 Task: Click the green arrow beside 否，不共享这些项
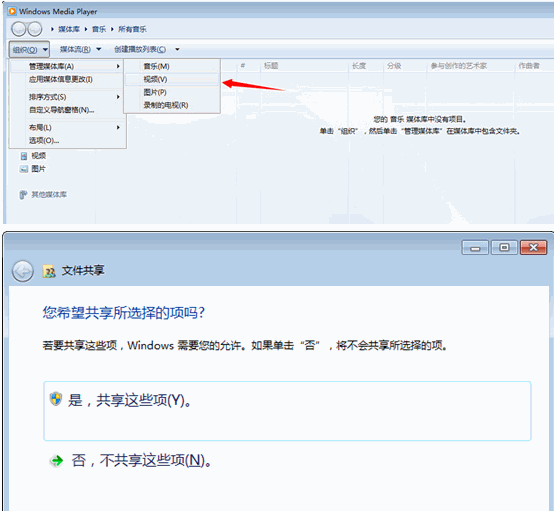pyautogui.click(x=56, y=460)
